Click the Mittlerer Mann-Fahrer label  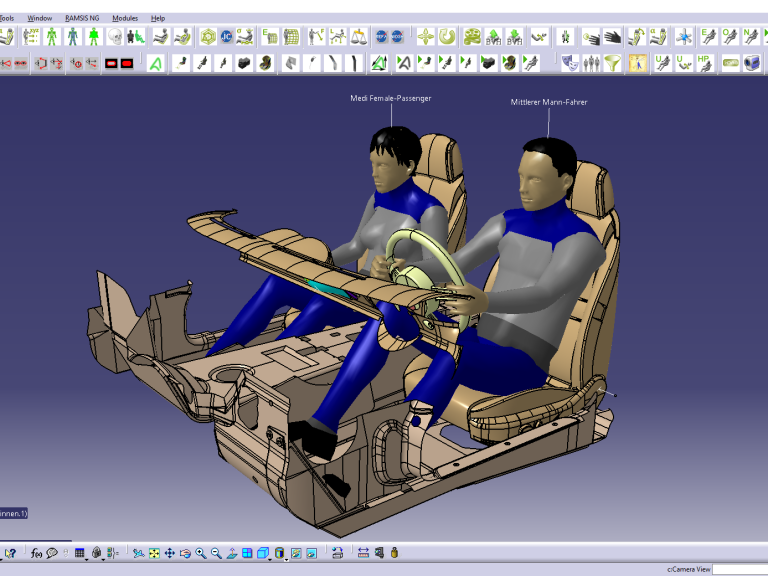[x=549, y=102]
